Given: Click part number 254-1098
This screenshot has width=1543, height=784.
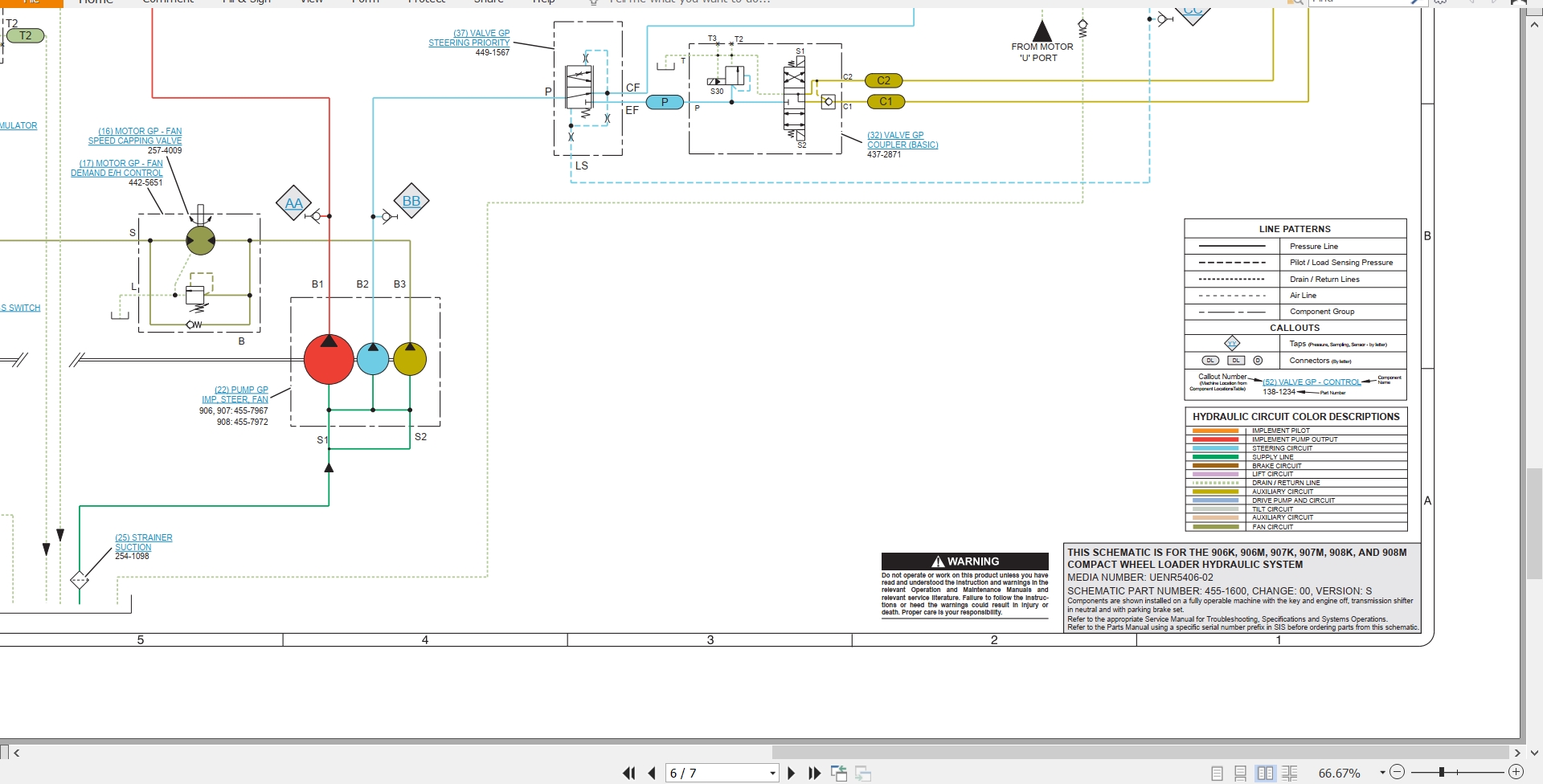Looking at the screenshot, I should [x=132, y=556].
